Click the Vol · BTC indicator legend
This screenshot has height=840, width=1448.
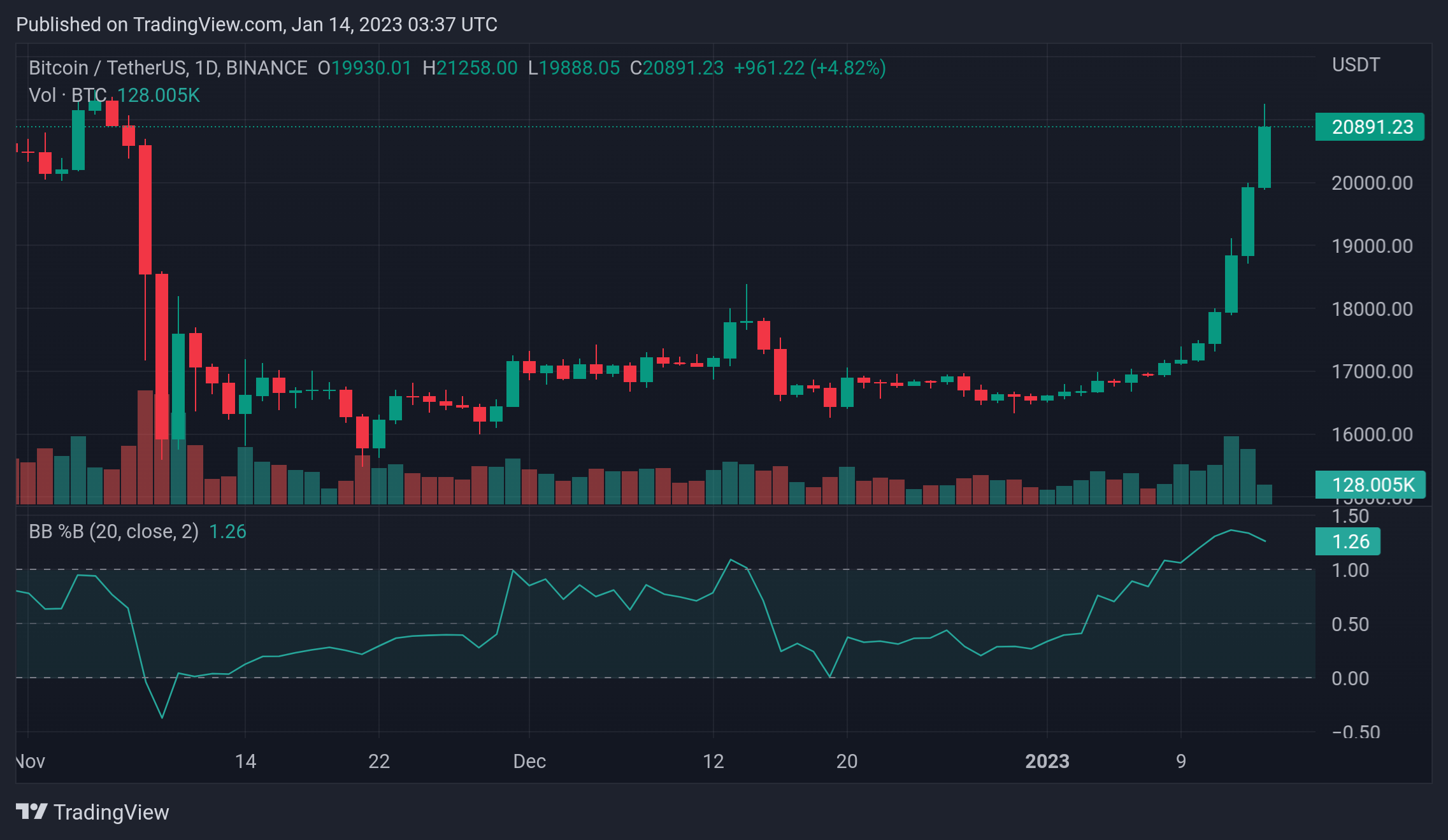click(x=68, y=95)
